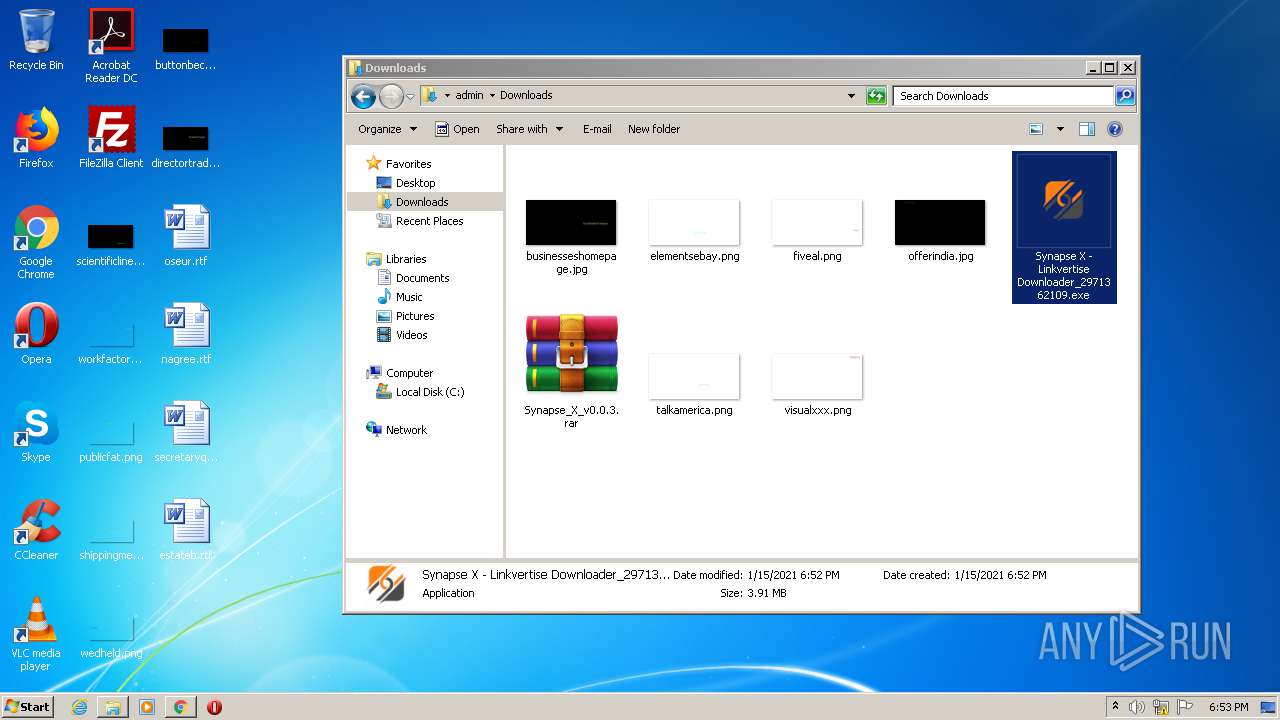Select talkamerica.png thumbnail
The height and width of the screenshot is (720, 1280).
tap(694, 384)
